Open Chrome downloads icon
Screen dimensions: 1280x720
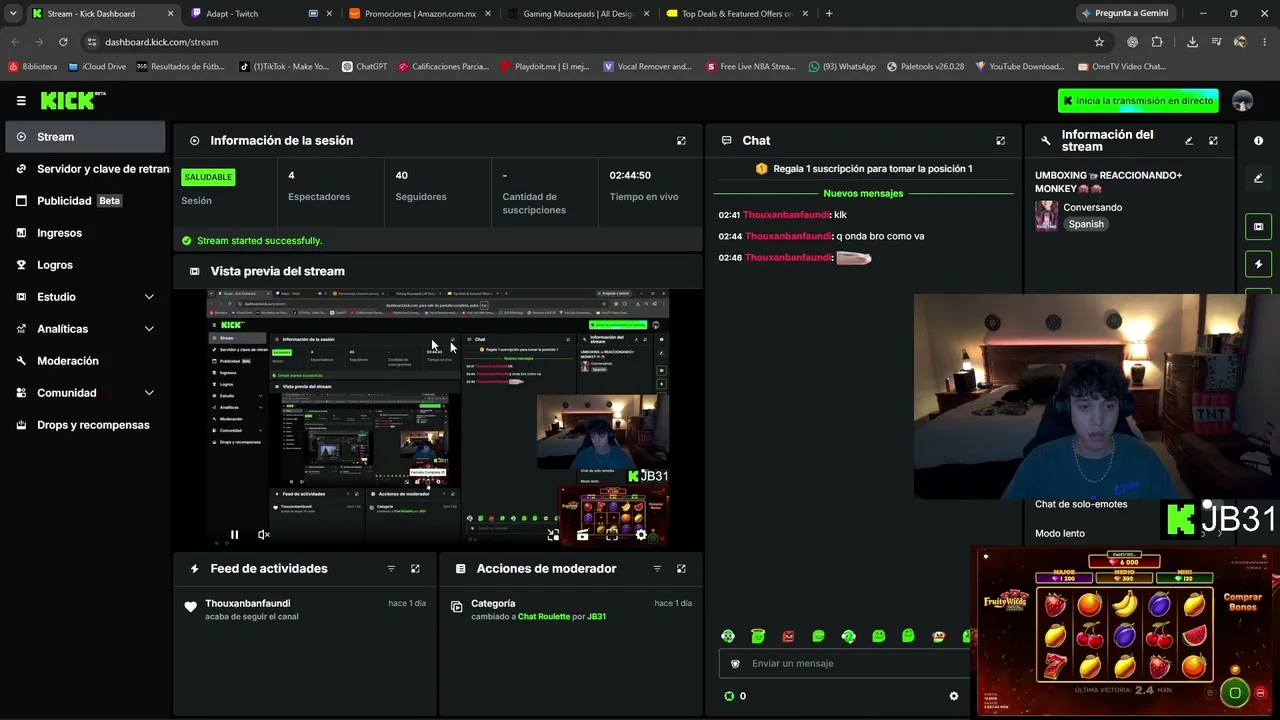(x=1192, y=42)
